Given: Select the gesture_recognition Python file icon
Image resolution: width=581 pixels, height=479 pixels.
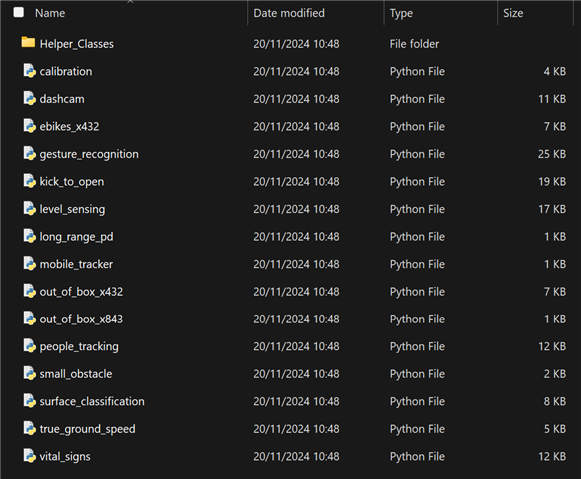Looking at the screenshot, I should tap(29, 153).
